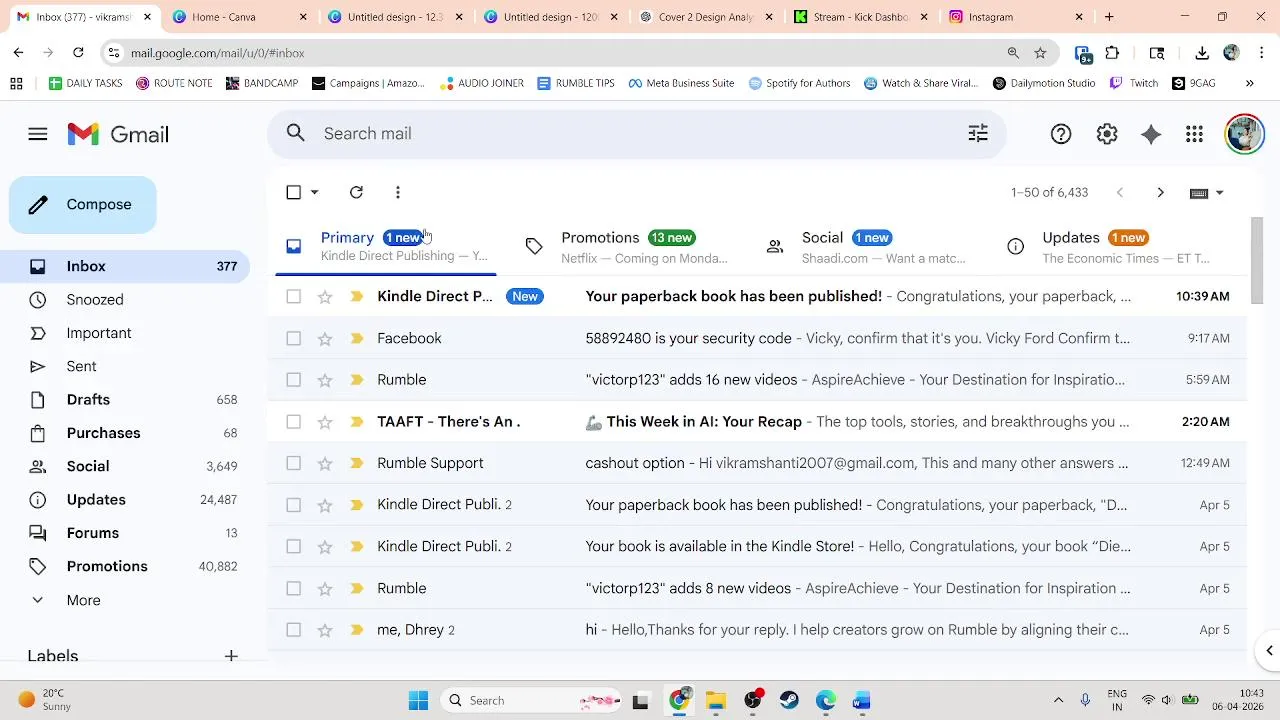
Task: Reload the browser page
Action: coord(79,53)
